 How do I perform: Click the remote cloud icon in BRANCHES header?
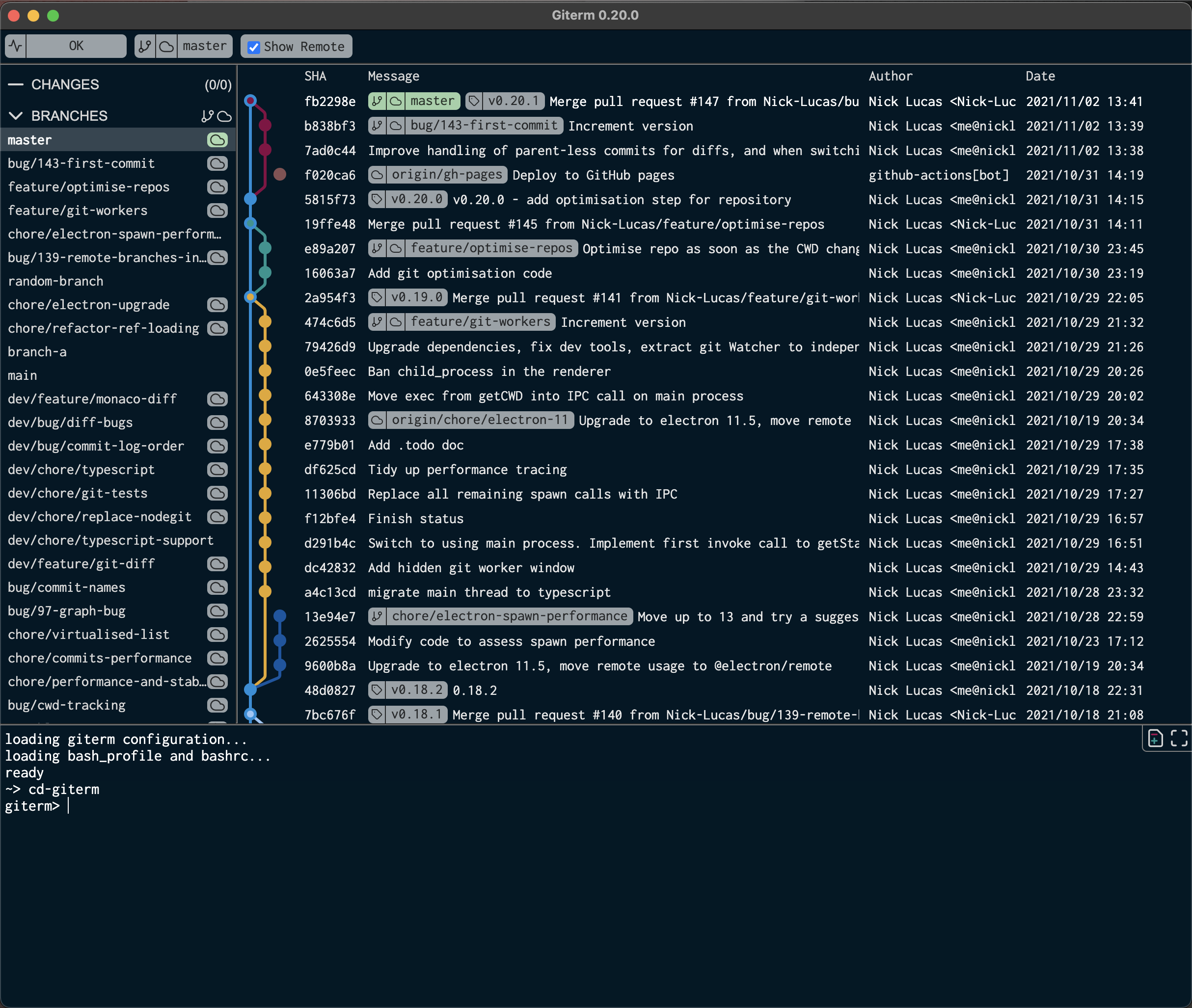pos(225,116)
